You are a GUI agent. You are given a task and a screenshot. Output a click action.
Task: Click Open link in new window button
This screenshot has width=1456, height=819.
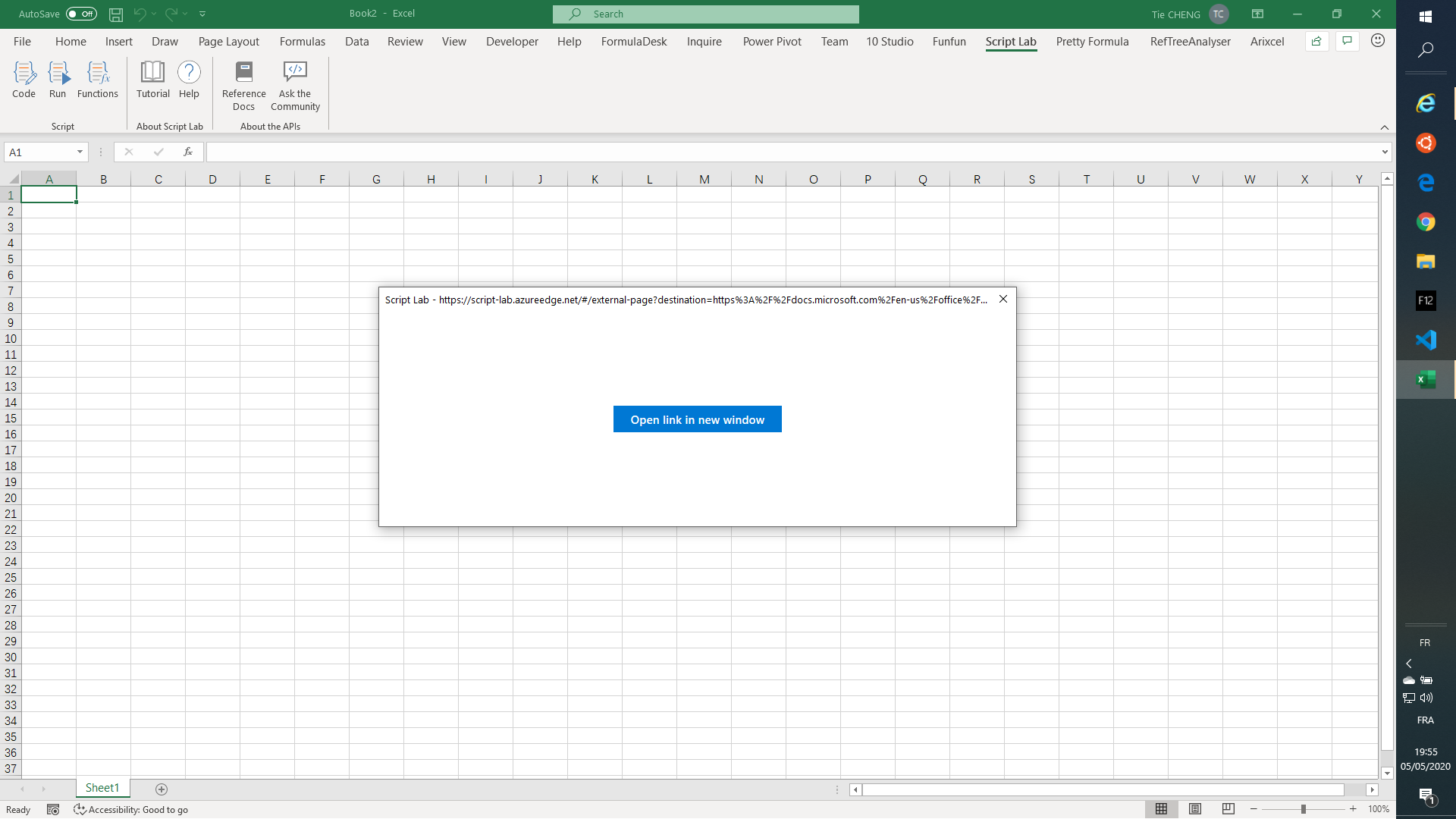697,419
